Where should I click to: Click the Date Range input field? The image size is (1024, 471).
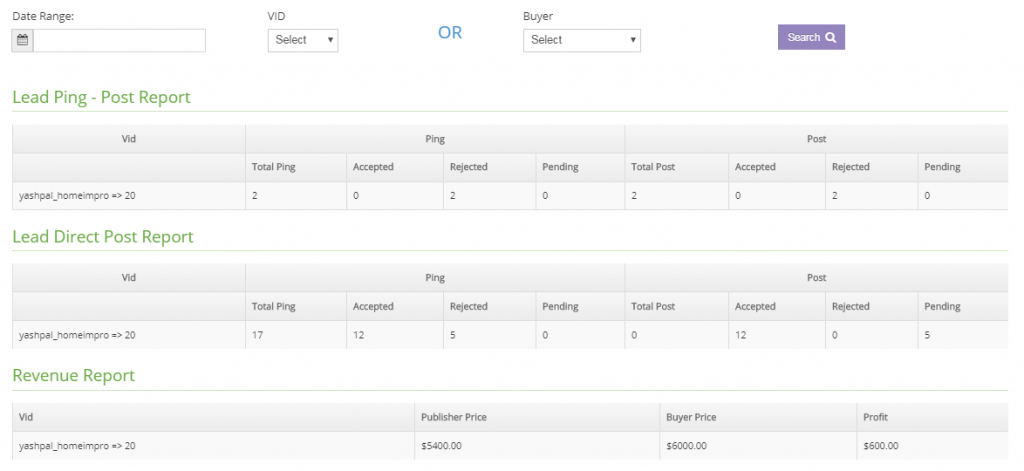120,40
